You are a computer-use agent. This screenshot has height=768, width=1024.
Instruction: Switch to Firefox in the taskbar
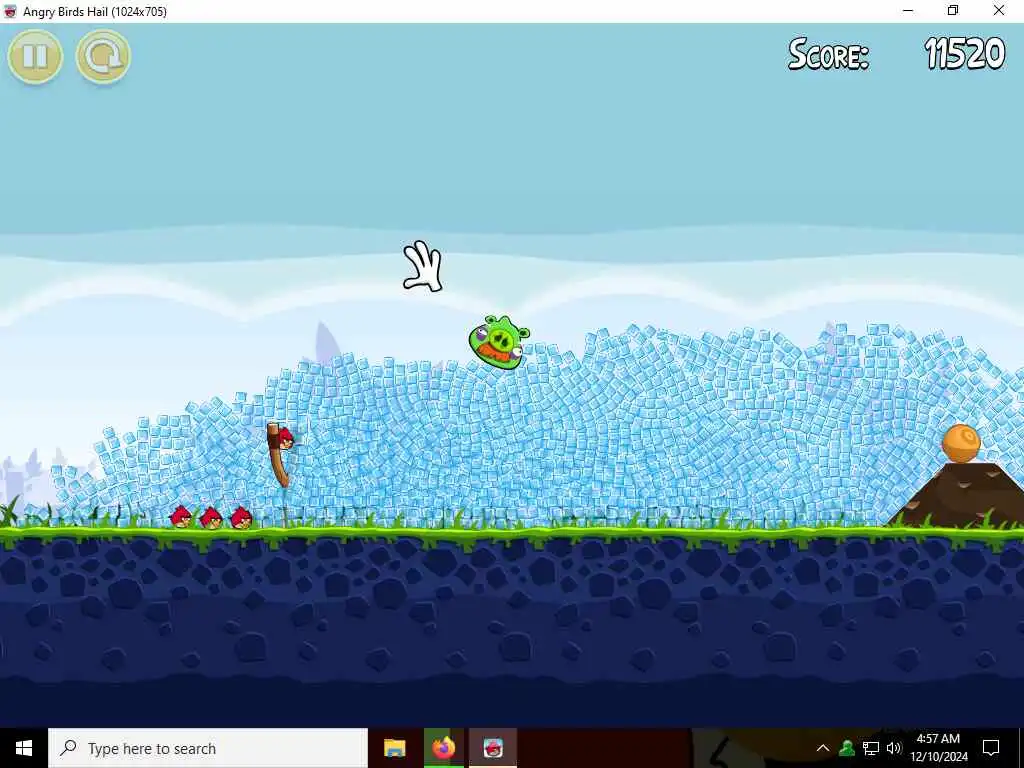(443, 748)
